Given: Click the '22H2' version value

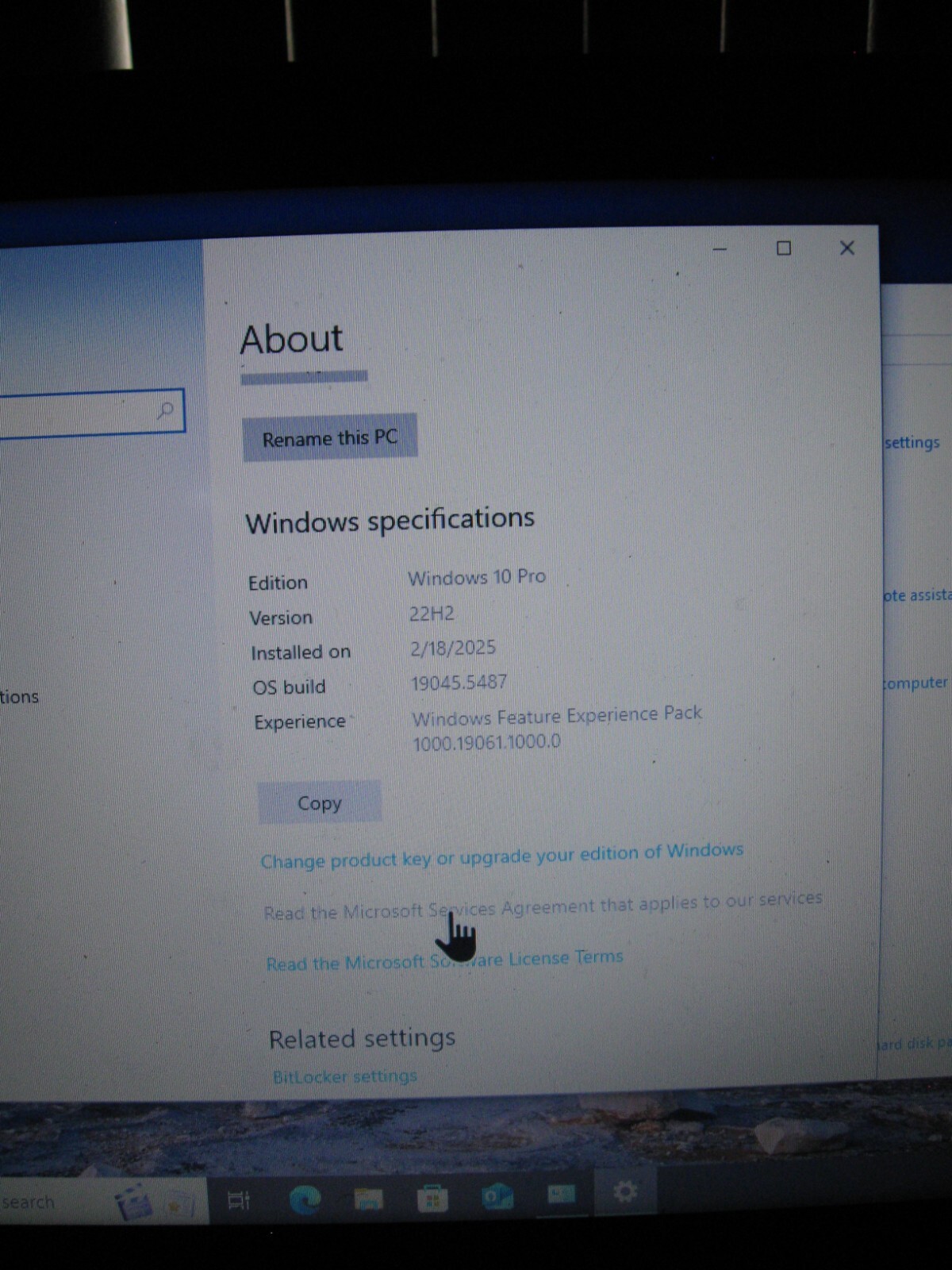Looking at the screenshot, I should (x=432, y=614).
